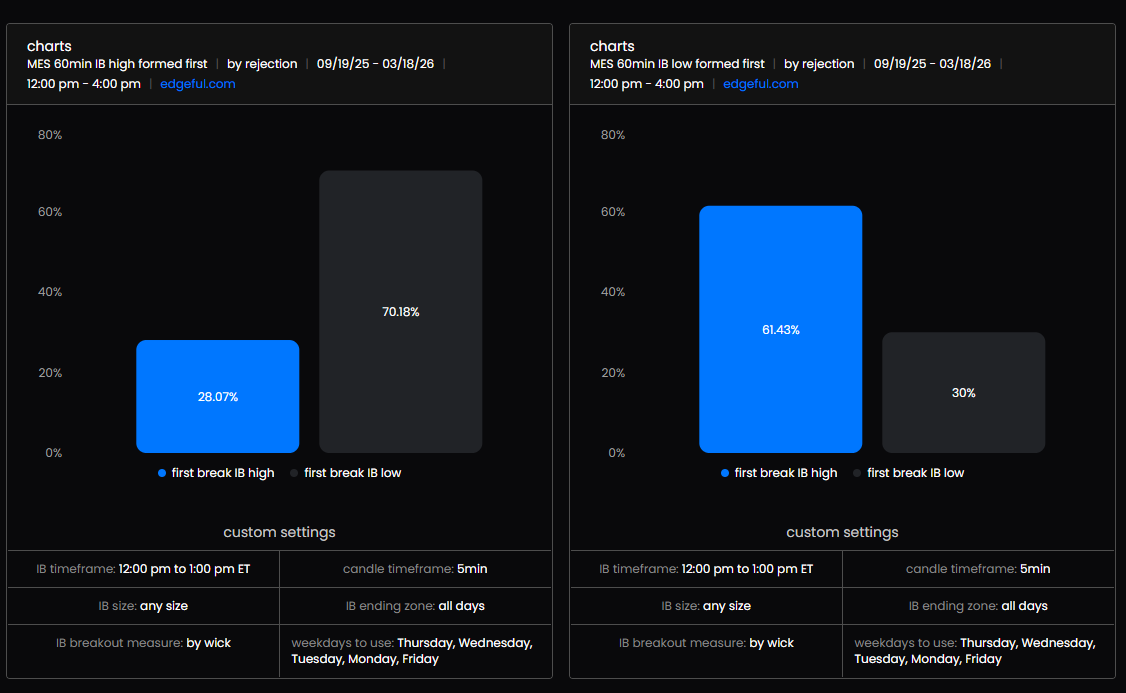Click the left 'custom settings' heading
Viewport: 1126px width, 693px height.
279,532
